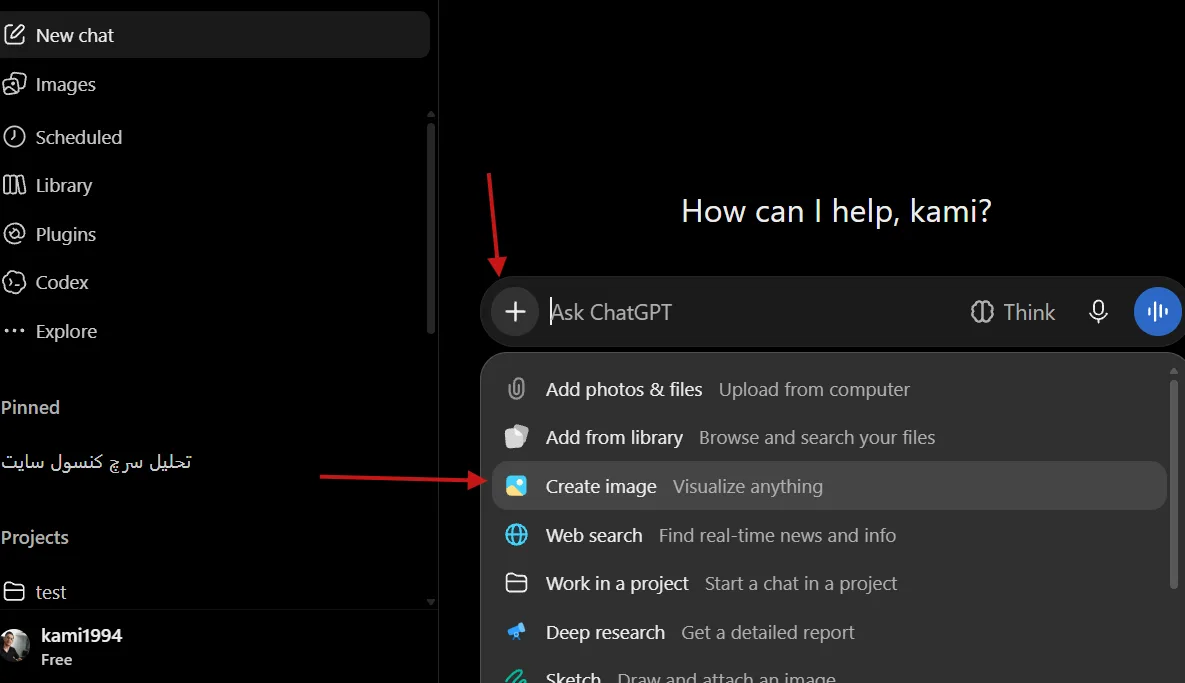The image size is (1185, 683).
Task: Click the attach menu scrollbar
Action: (1173, 484)
